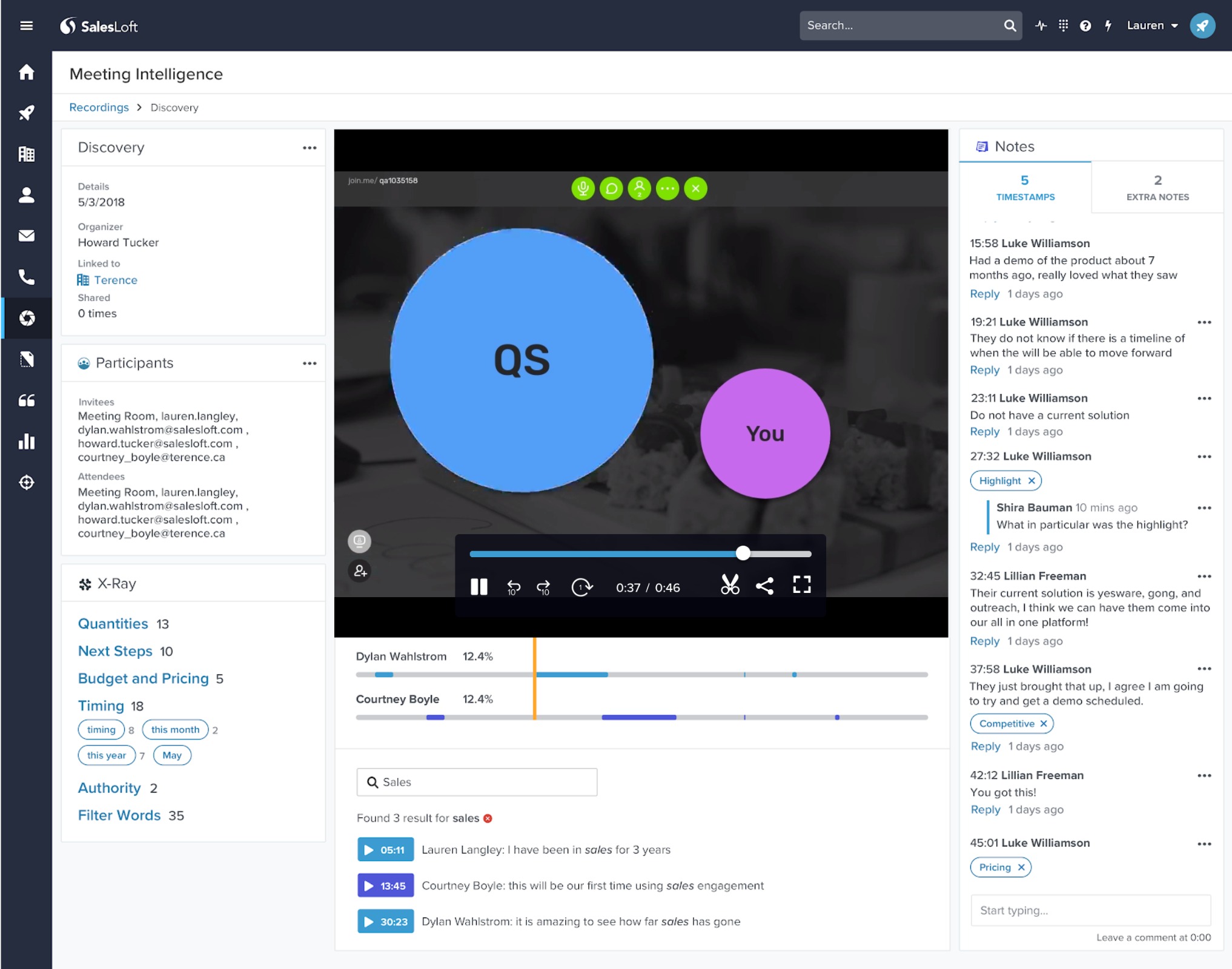Click the video progress slider handle

point(743,553)
